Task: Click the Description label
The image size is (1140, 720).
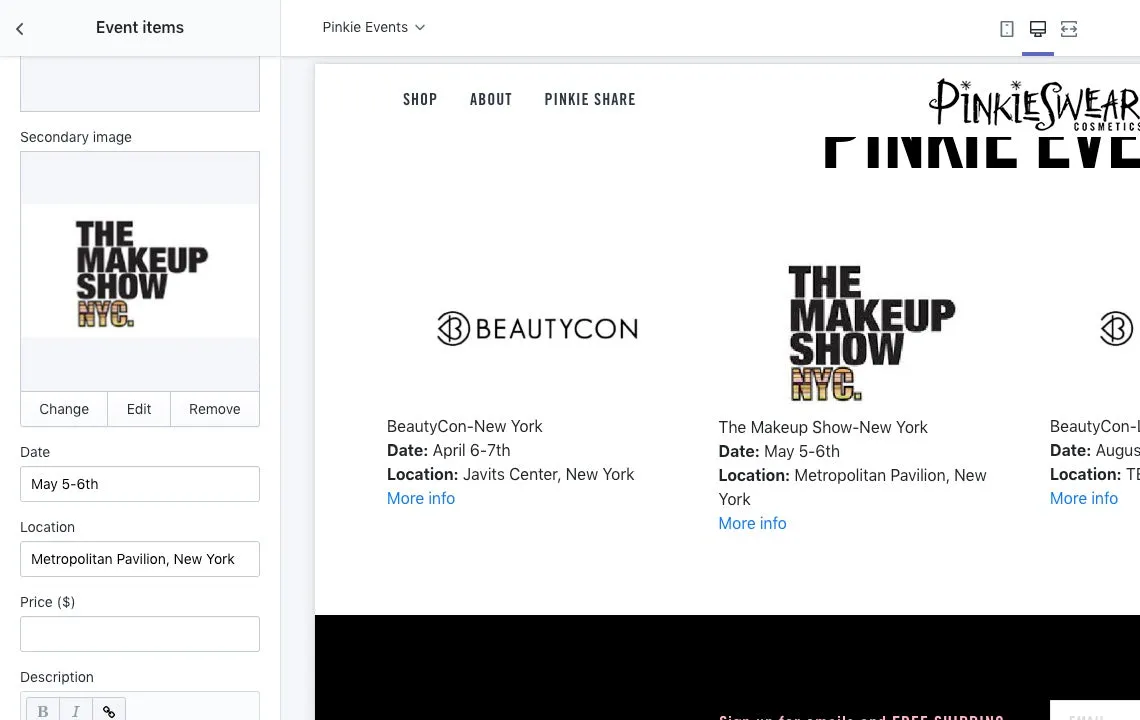Action: pos(57,677)
